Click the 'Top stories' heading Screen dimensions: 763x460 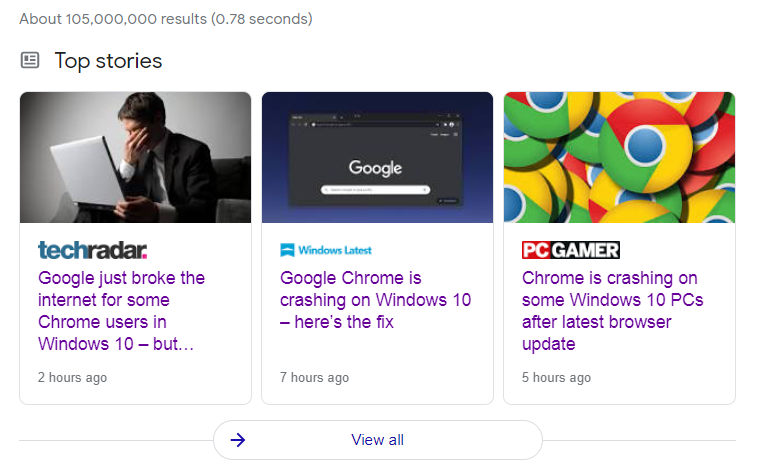pyautogui.click(x=108, y=61)
